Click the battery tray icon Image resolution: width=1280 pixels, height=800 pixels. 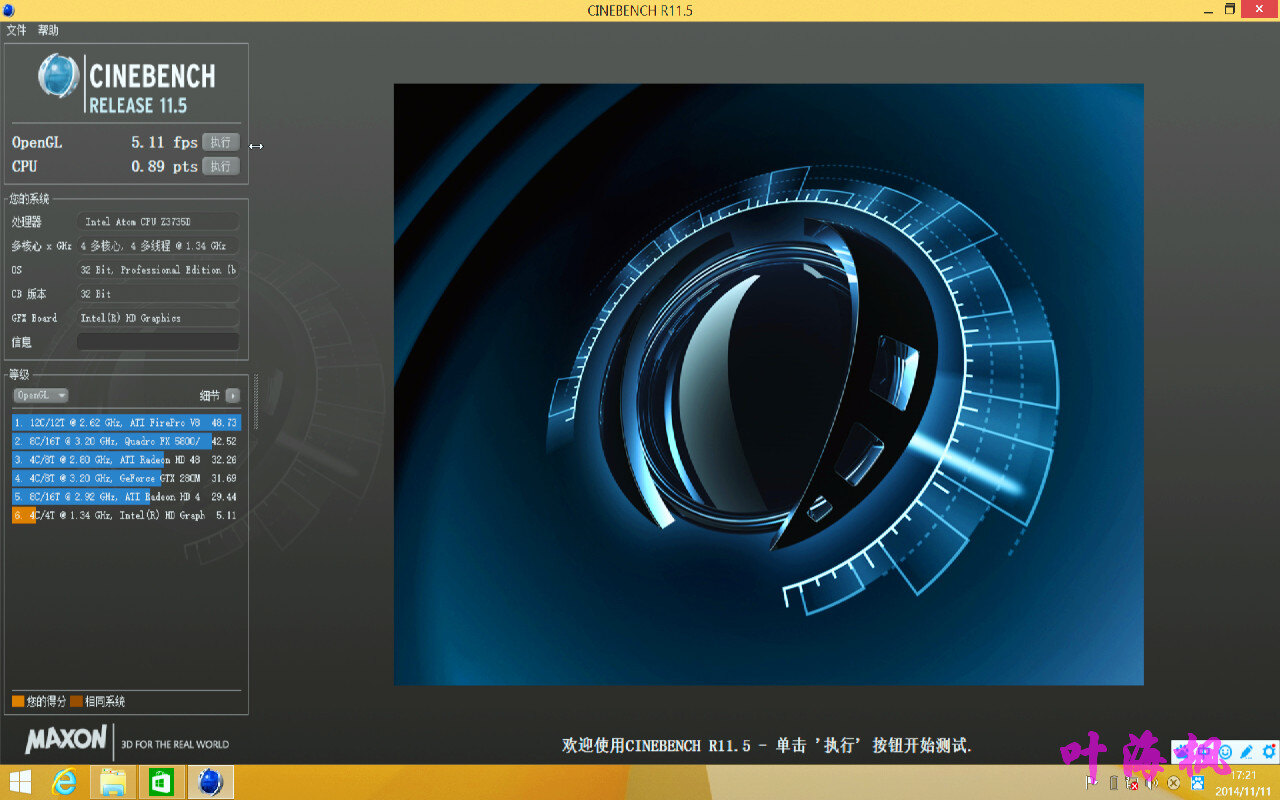(1113, 782)
